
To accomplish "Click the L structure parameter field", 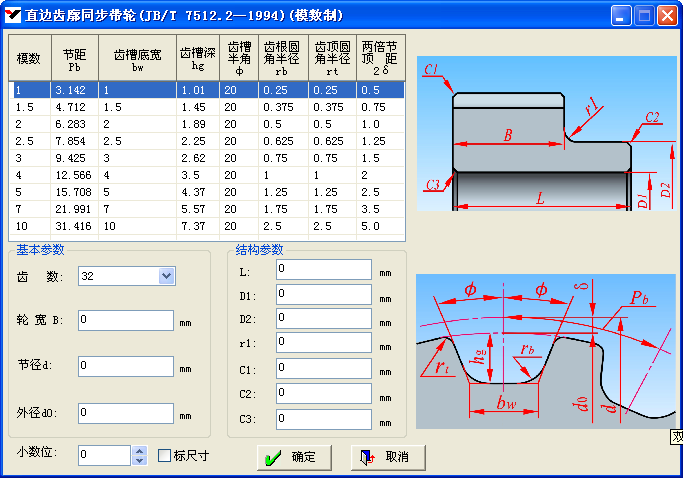I will 323,270.
